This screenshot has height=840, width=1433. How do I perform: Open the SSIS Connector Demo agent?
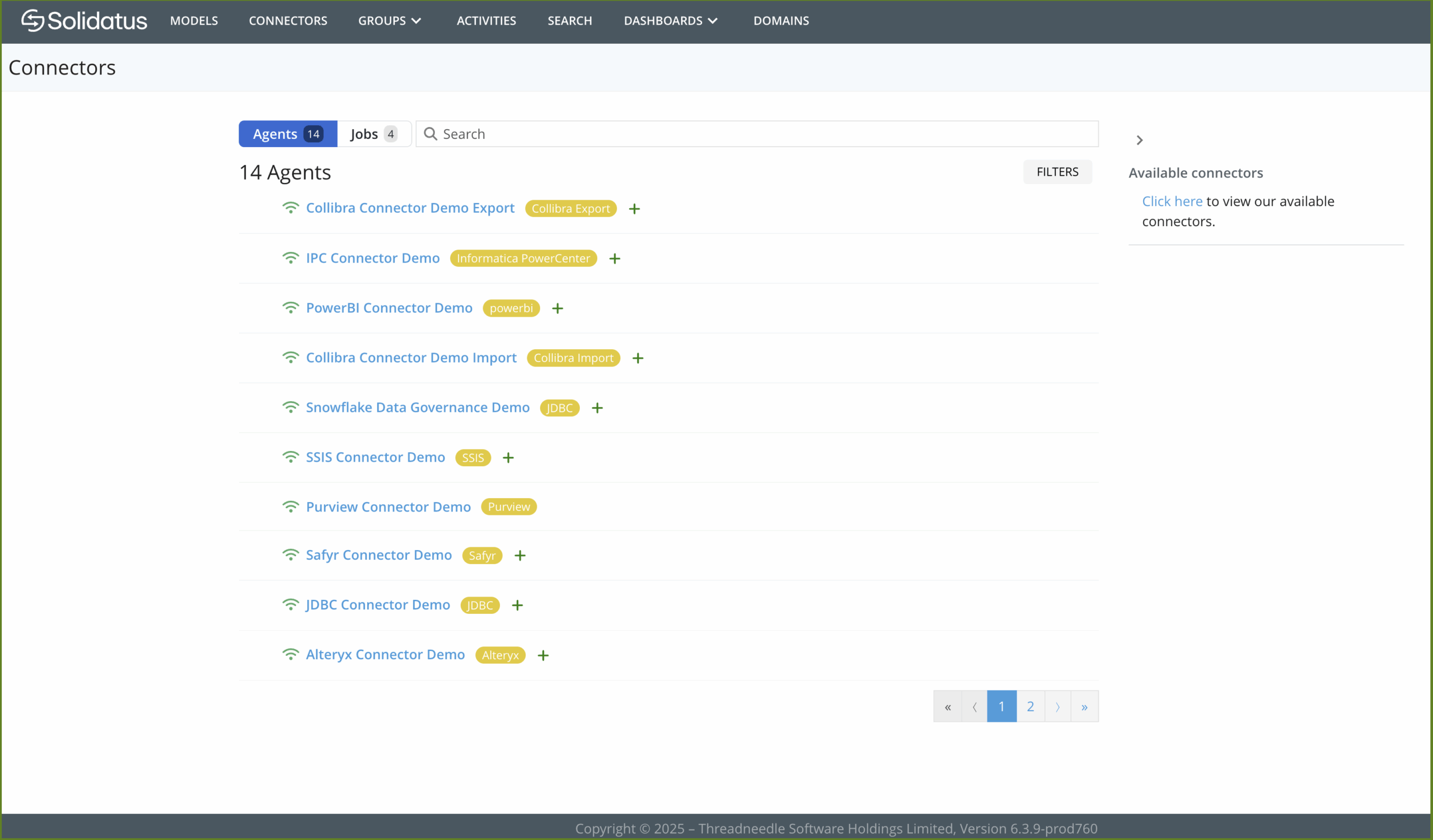[375, 457]
